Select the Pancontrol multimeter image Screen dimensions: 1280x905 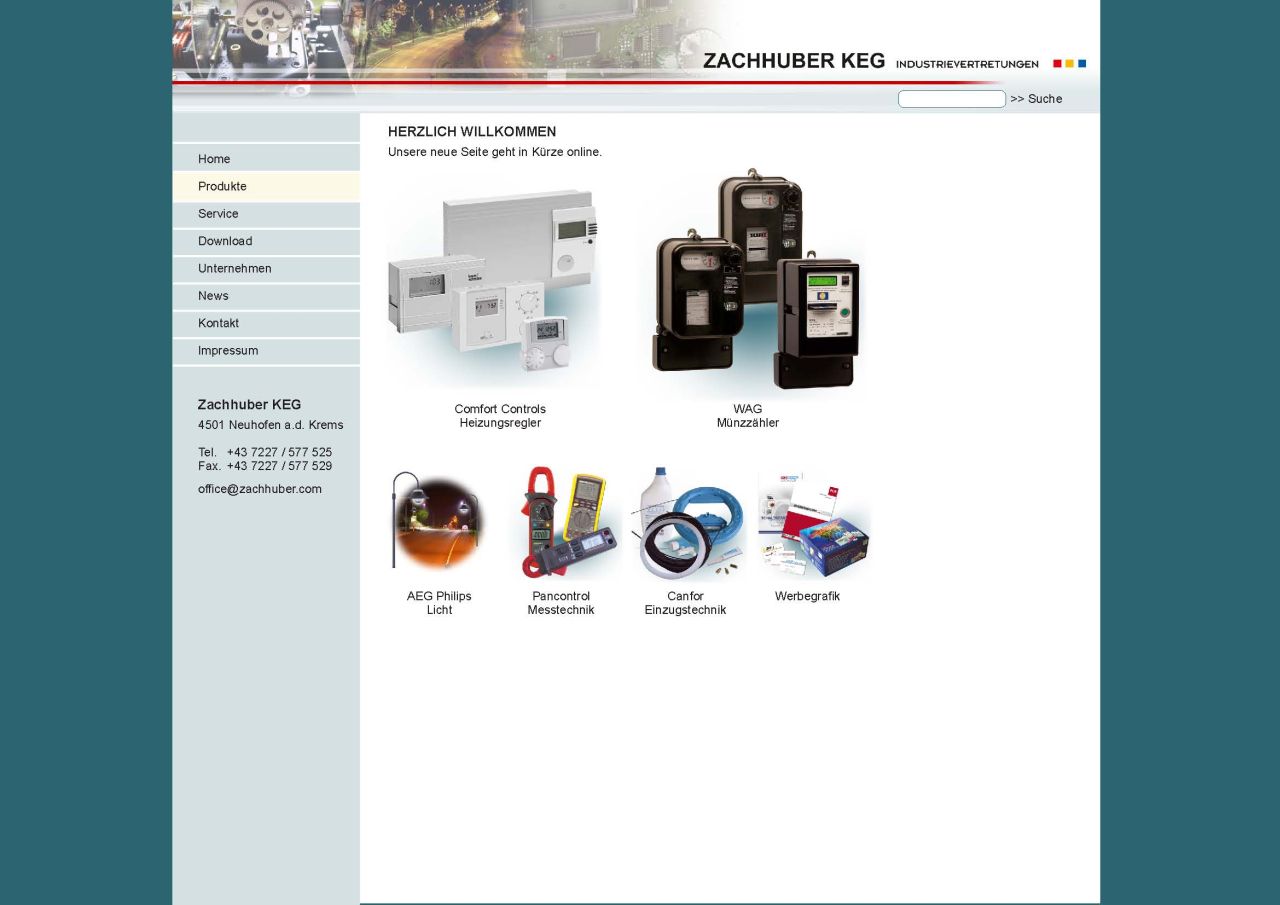click(565, 523)
